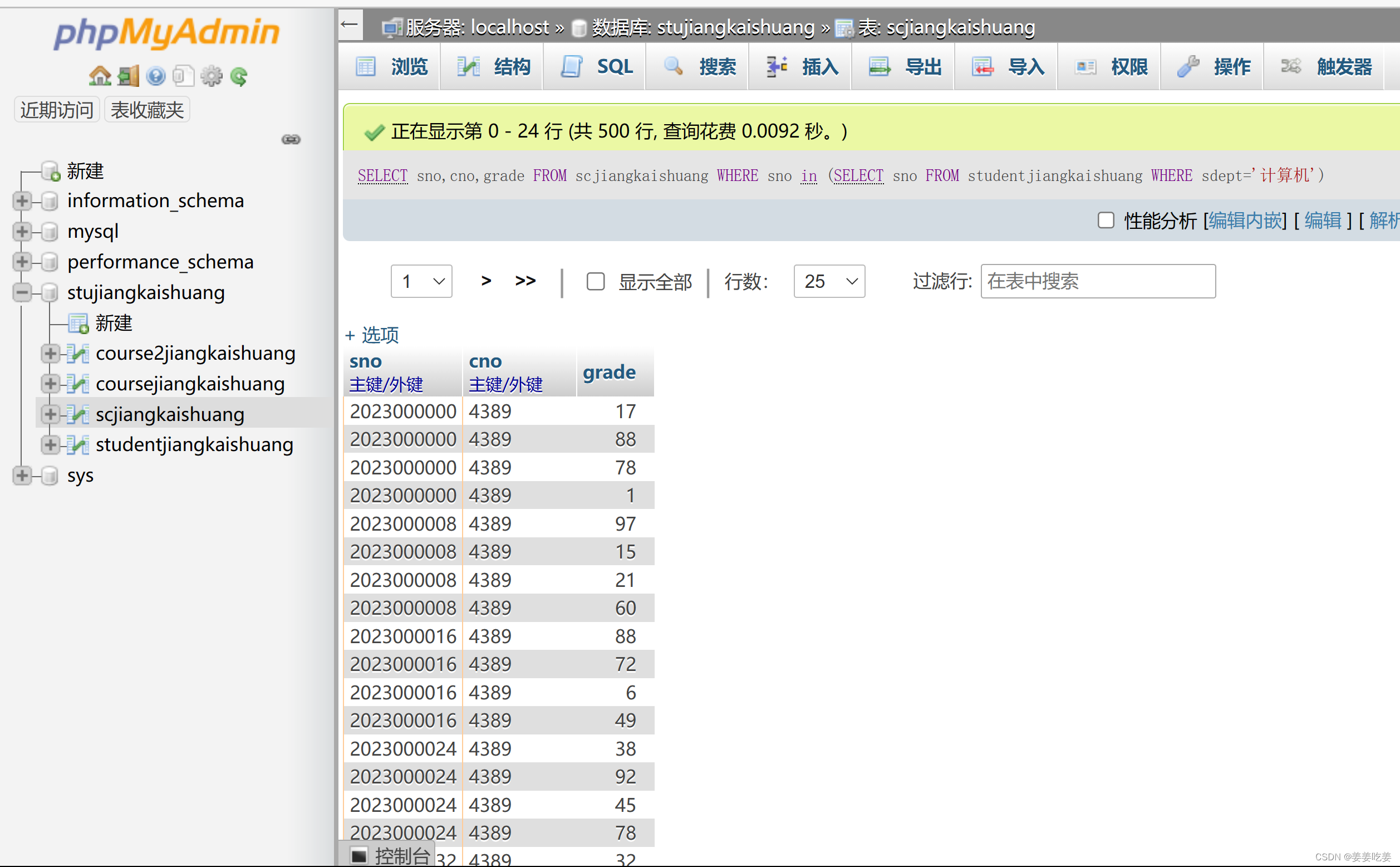This screenshot has height=867, width=1400.
Task: Click the phpMyAdmin home icon
Action: coord(100,76)
